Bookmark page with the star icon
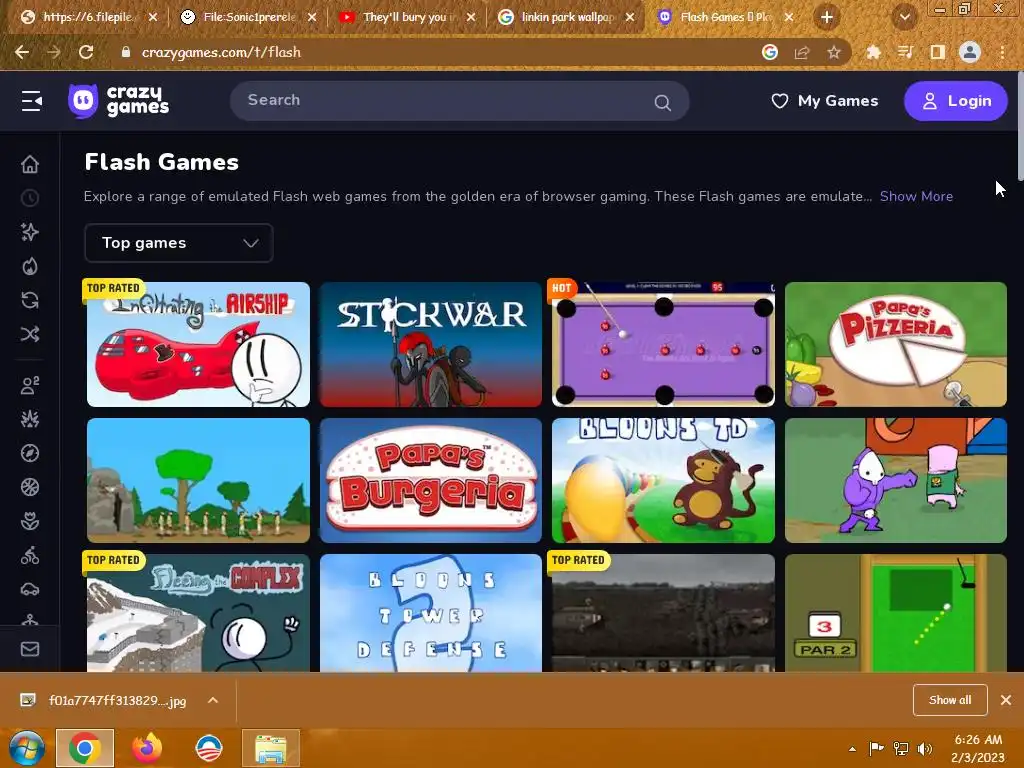The height and width of the screenshot is (768, 1024). point(834,52)
